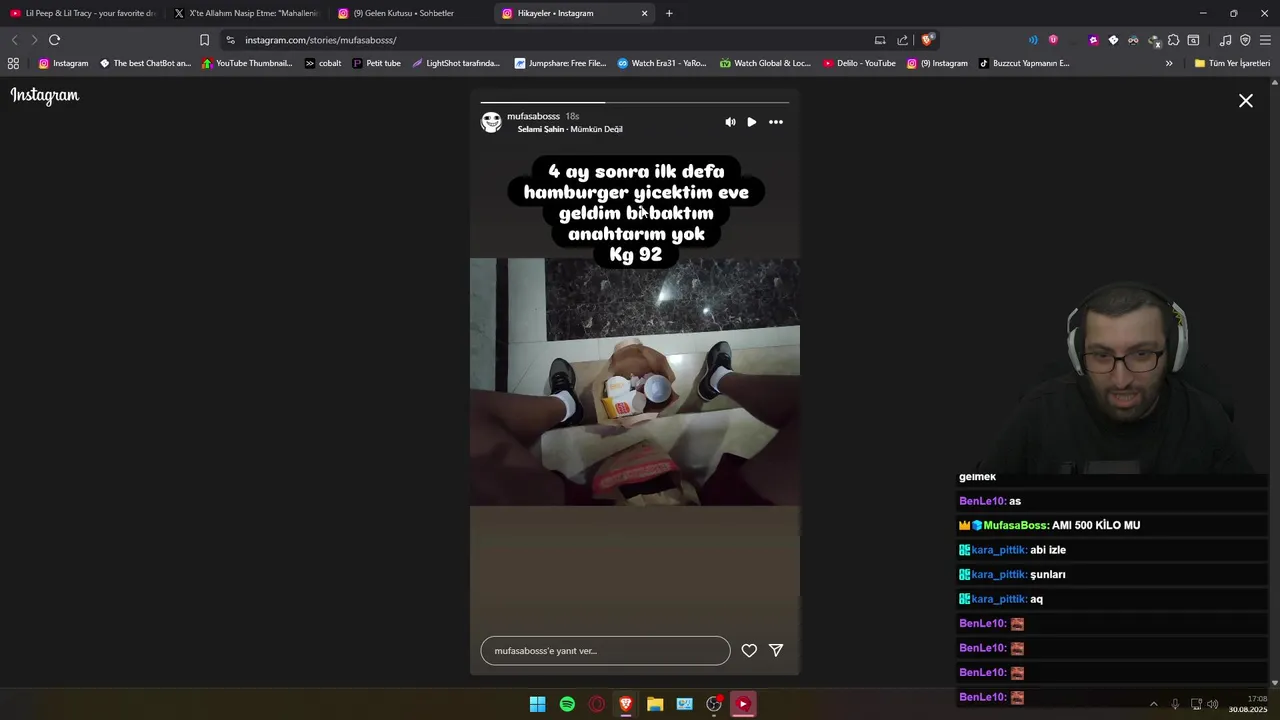1280x720 pixels.
Task: Open the Selami Şahin song link
Action: tap(570, 129)
